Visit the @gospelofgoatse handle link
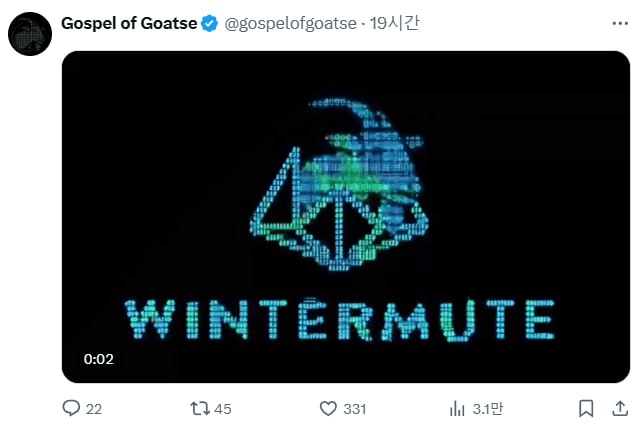641x427 pixels. pyautogui.click(x=291, y=24)
